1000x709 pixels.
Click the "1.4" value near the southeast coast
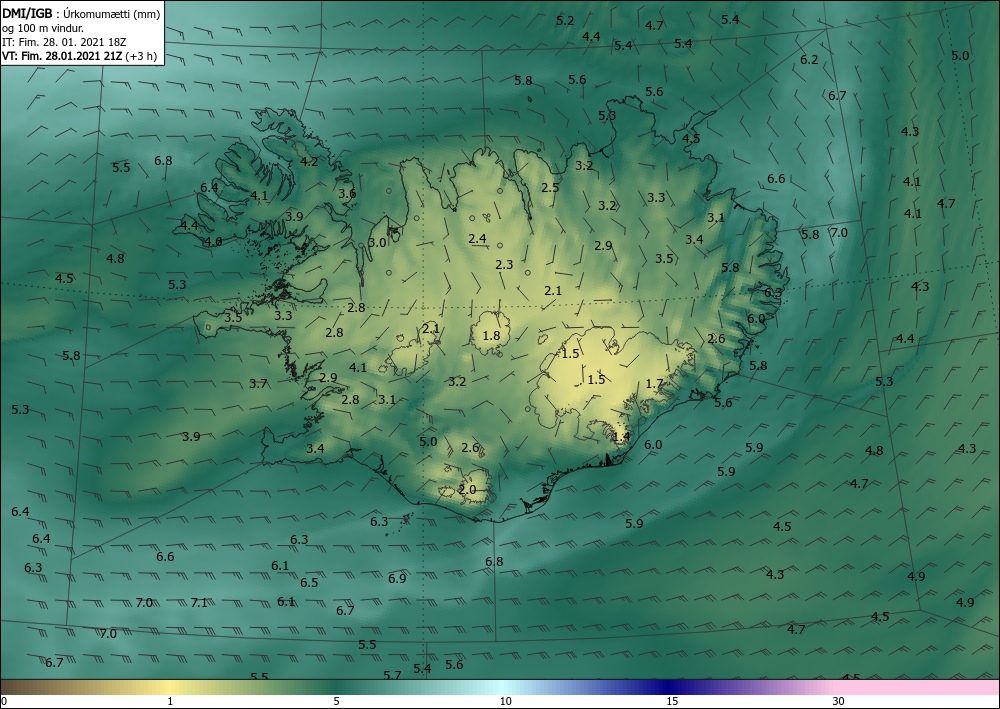click(621, 437)
